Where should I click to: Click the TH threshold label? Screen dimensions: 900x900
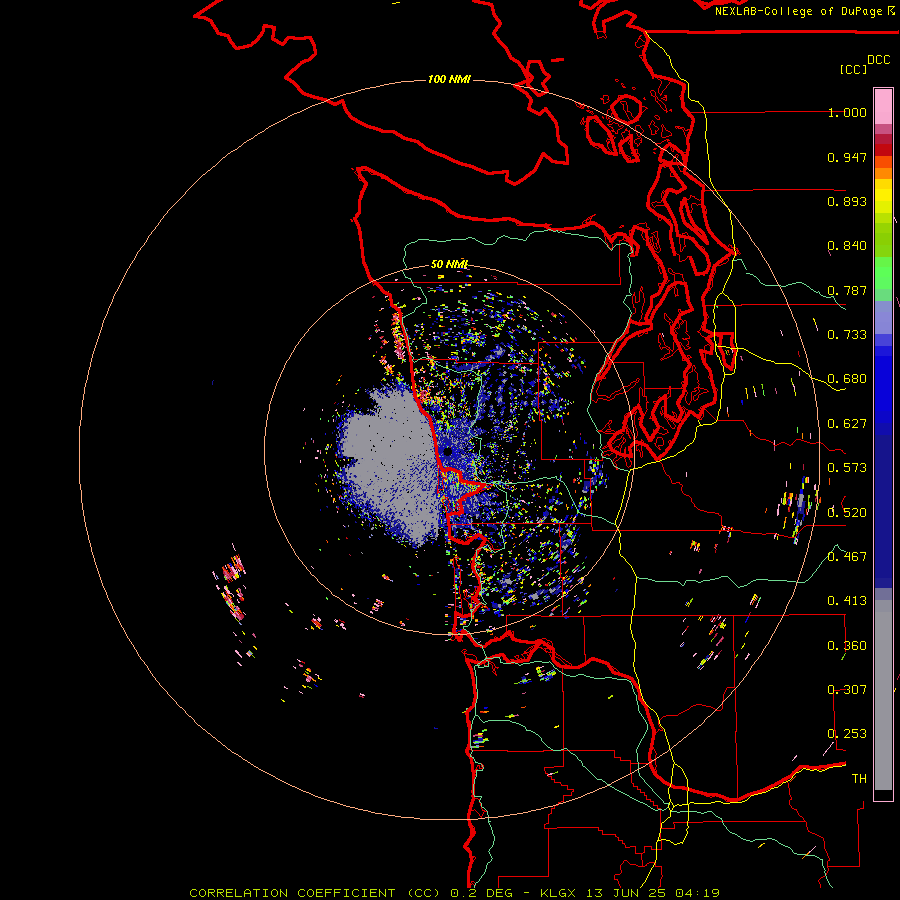pyautogui.click(x=859, y=779)
